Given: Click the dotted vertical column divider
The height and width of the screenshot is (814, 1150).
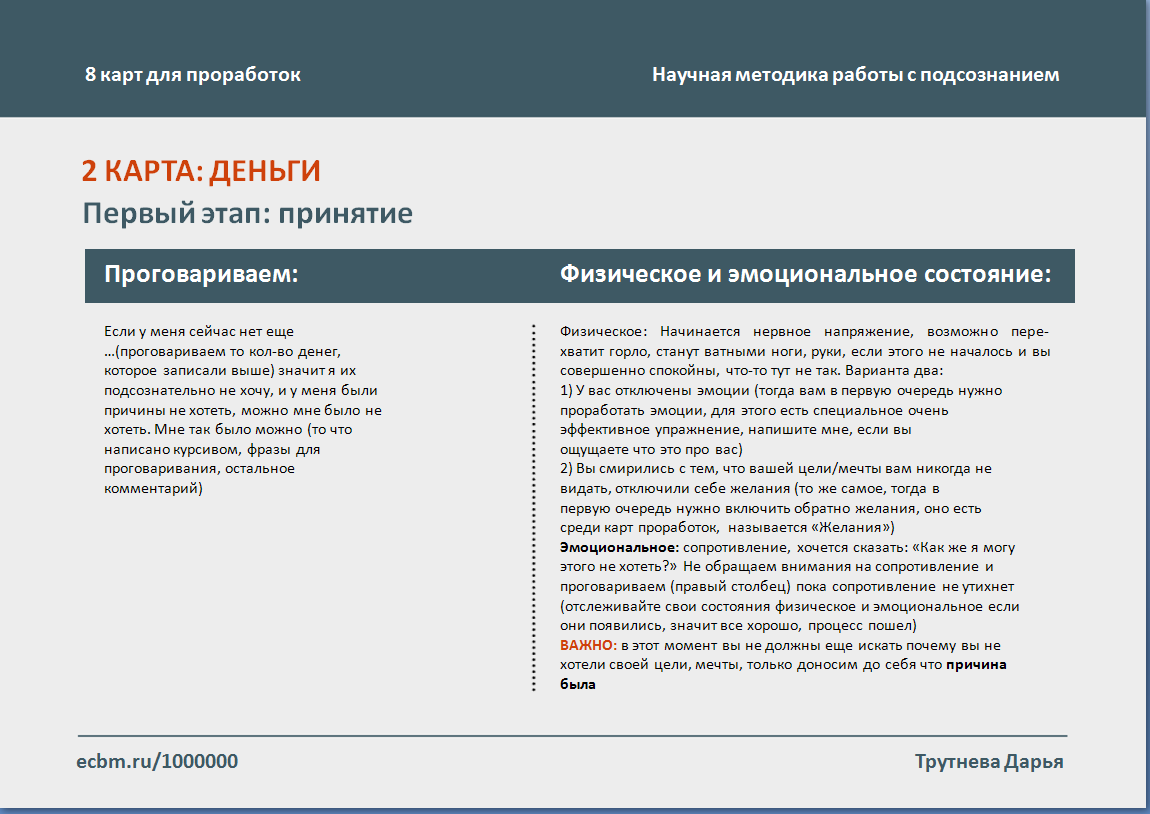Looking at the screenshot, I should click(534, 508).
